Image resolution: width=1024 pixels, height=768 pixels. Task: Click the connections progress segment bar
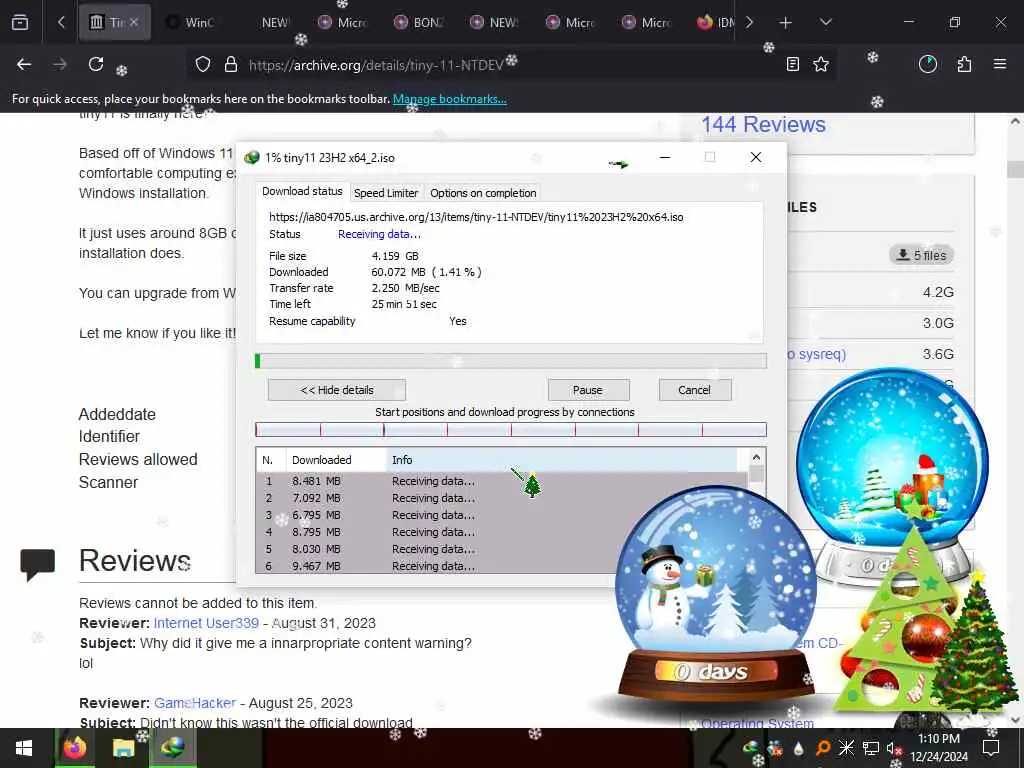(x=511, y=430)
